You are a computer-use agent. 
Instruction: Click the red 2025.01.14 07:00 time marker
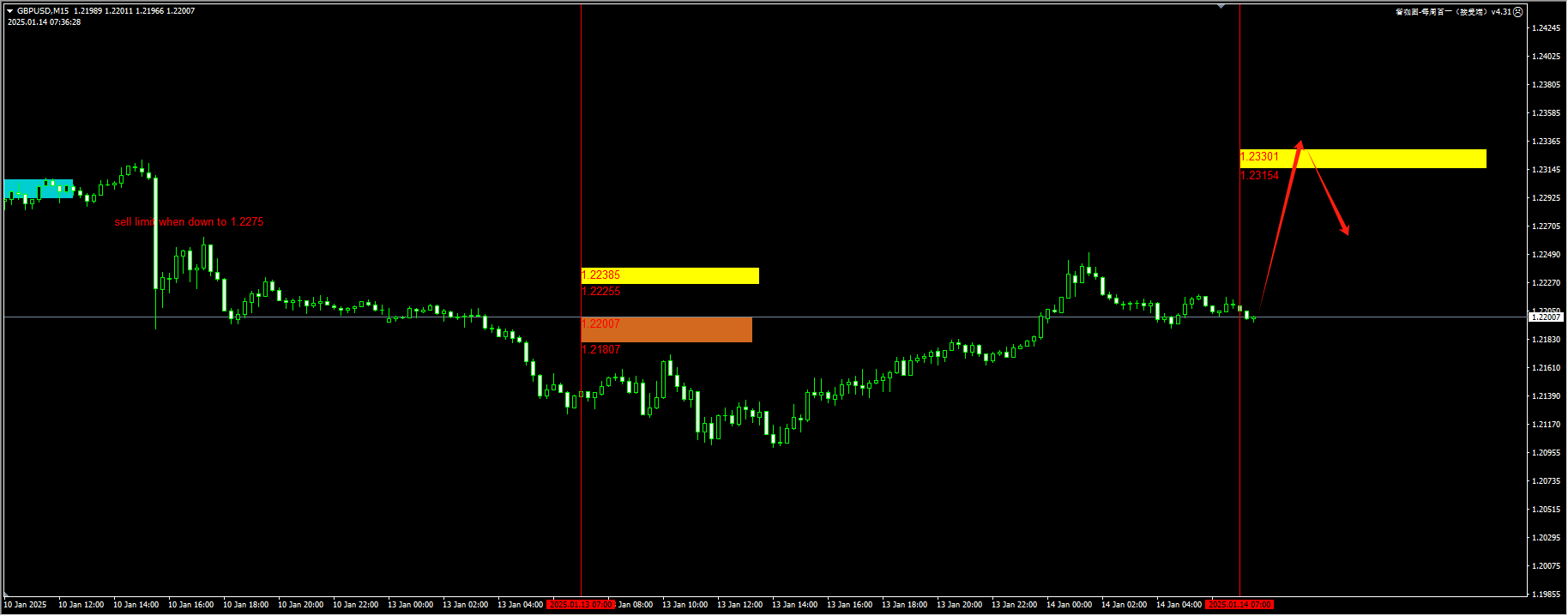(1239, 605)
